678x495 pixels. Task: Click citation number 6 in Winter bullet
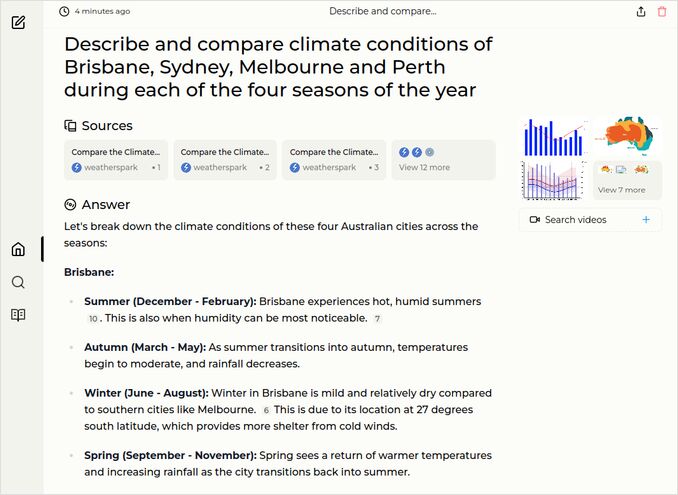coord(266,410)
